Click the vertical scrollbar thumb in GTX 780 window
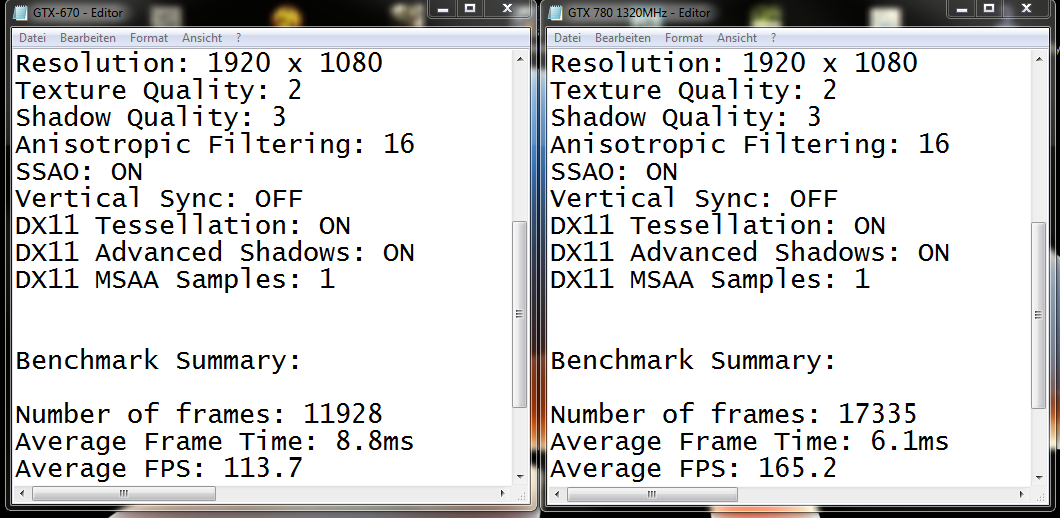This screenshot has width=1060, height=518. (1040, 314)
